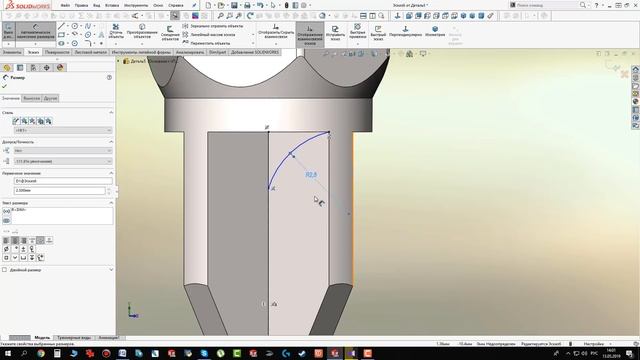The width and height of the screenshot is (640, 360).
Task: Open tolerance type dropdown showing Нет
Action: (63, 151)
